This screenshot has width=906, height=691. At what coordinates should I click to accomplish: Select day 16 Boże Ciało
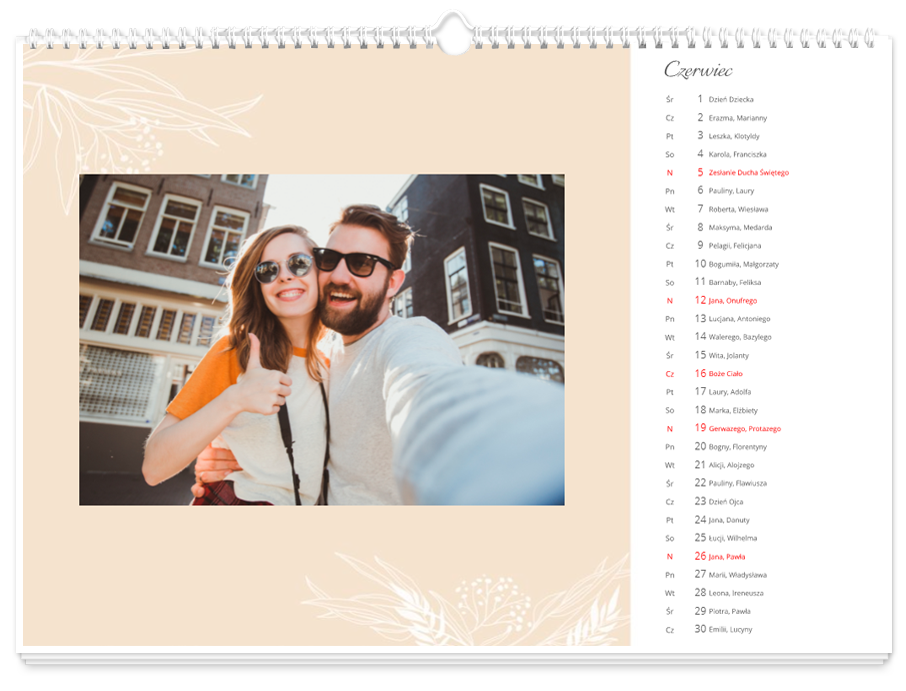(x=726, y=374)
